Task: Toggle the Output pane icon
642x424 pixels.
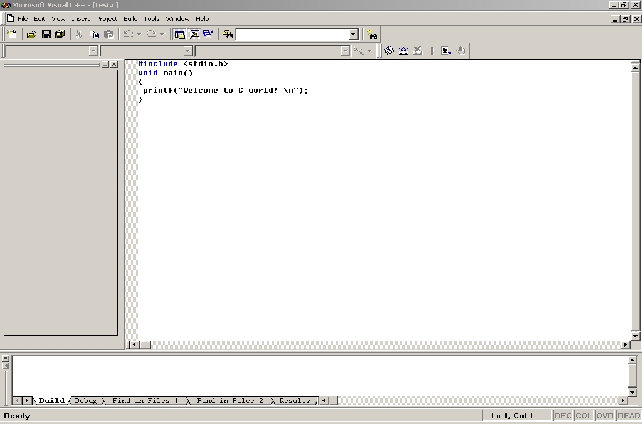Action: [194, 34]
